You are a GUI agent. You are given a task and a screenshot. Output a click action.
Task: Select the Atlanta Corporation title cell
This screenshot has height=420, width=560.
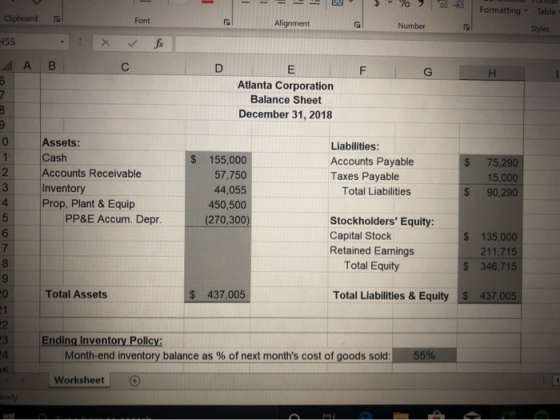click(x=285, y=85)
